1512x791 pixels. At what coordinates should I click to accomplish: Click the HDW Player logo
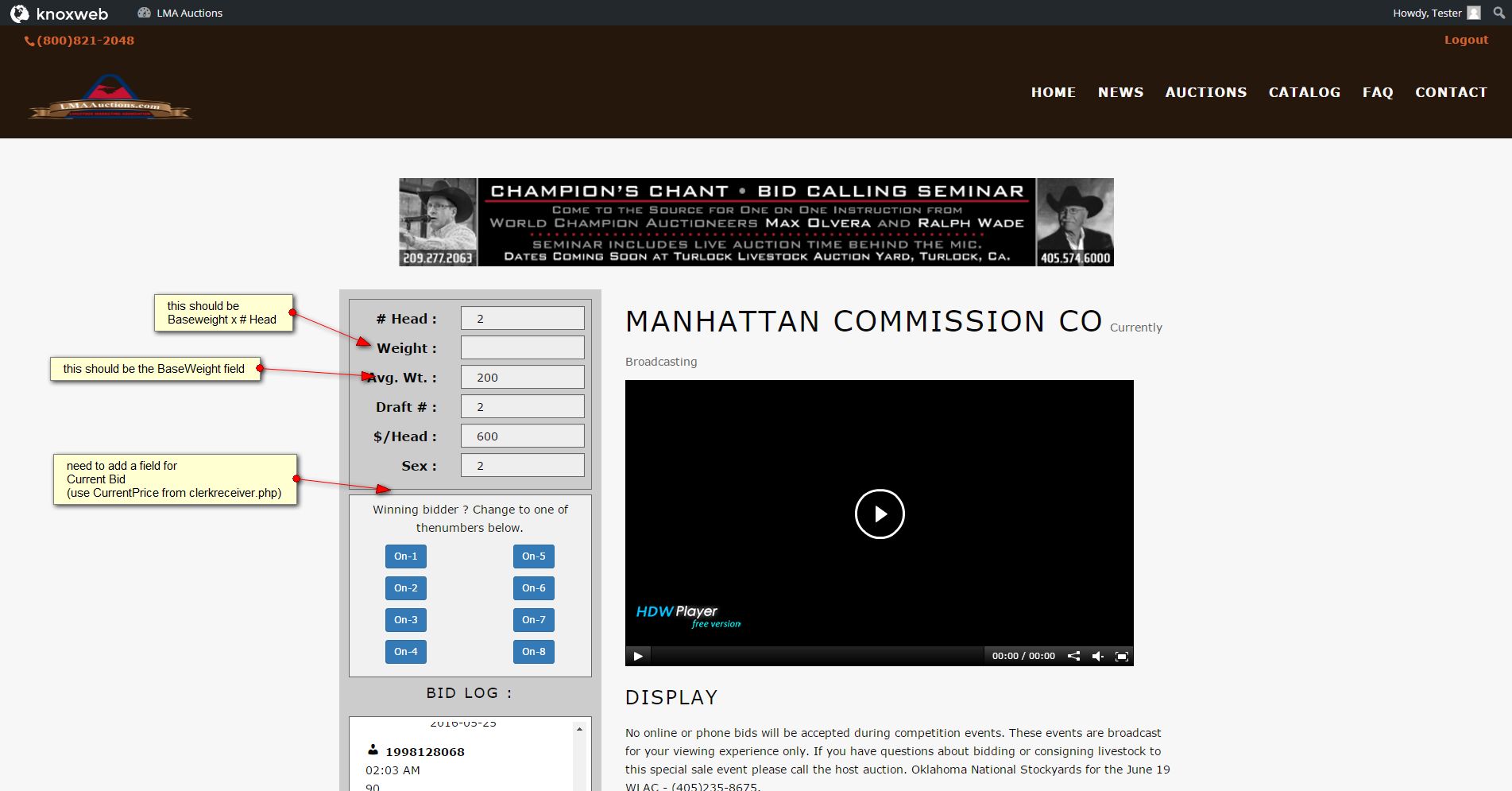tap(688, 616)
